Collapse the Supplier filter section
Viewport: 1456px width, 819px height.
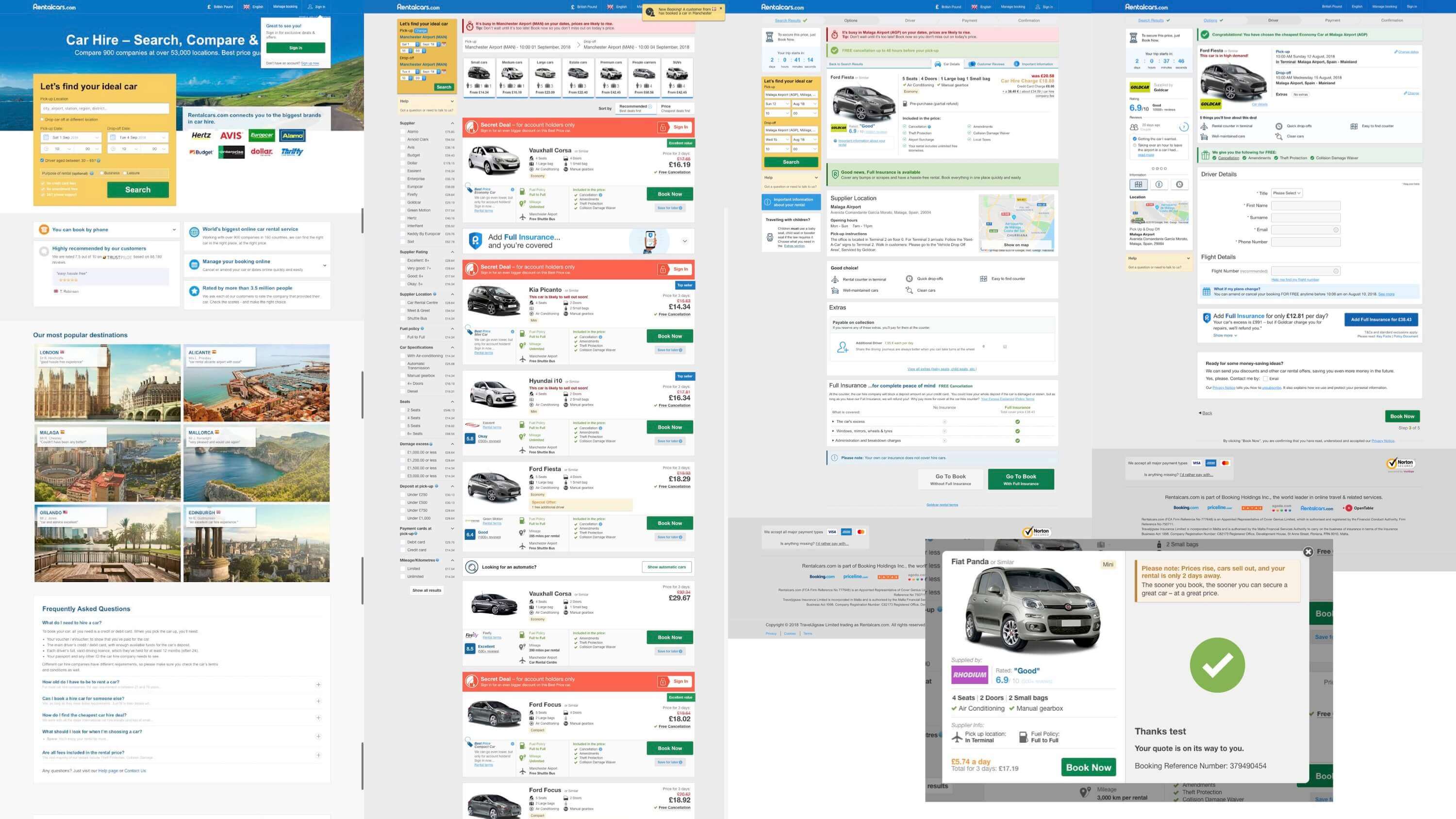[452, 123]
